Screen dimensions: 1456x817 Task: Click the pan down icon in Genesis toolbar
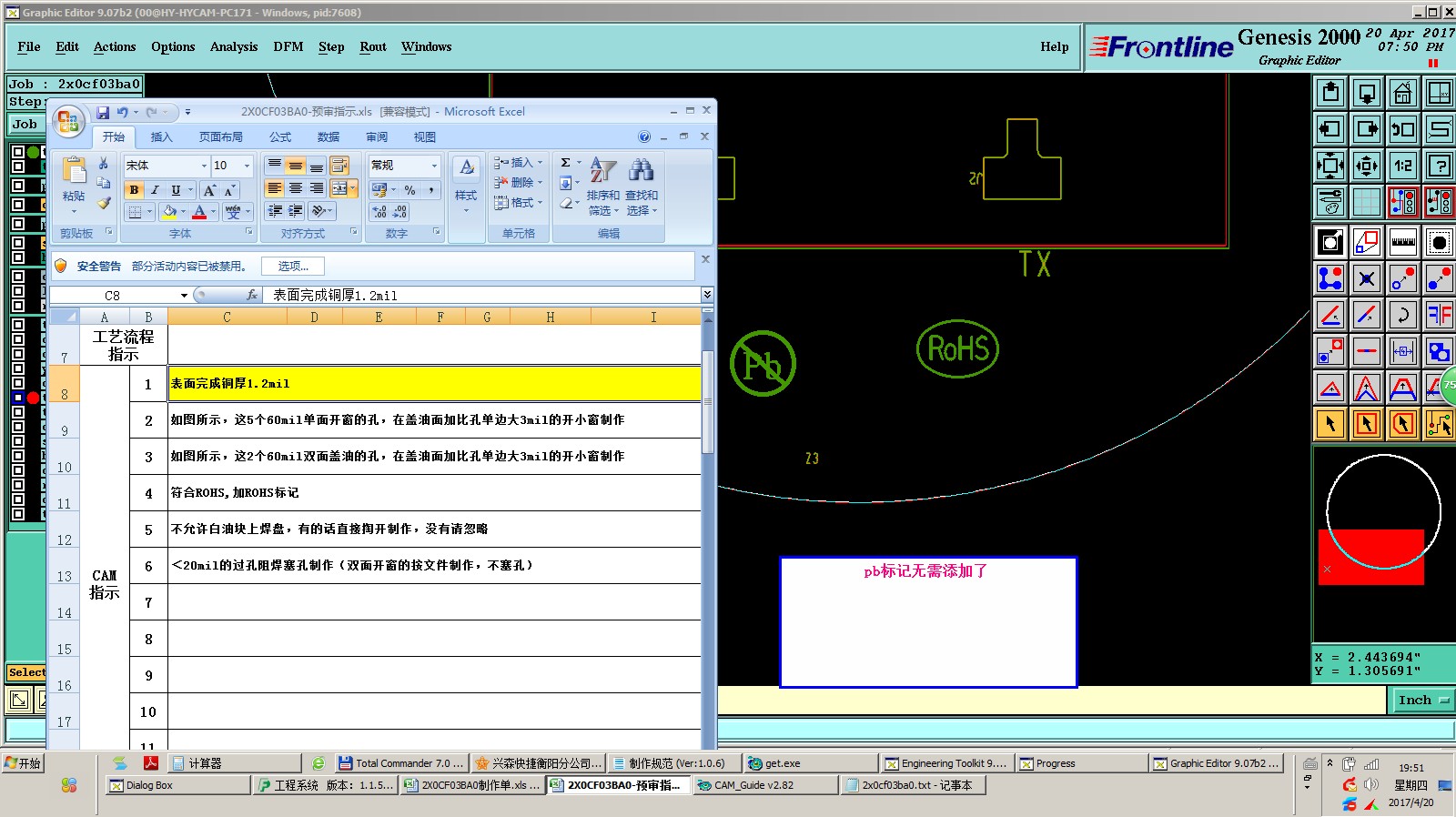(1367, 93)
